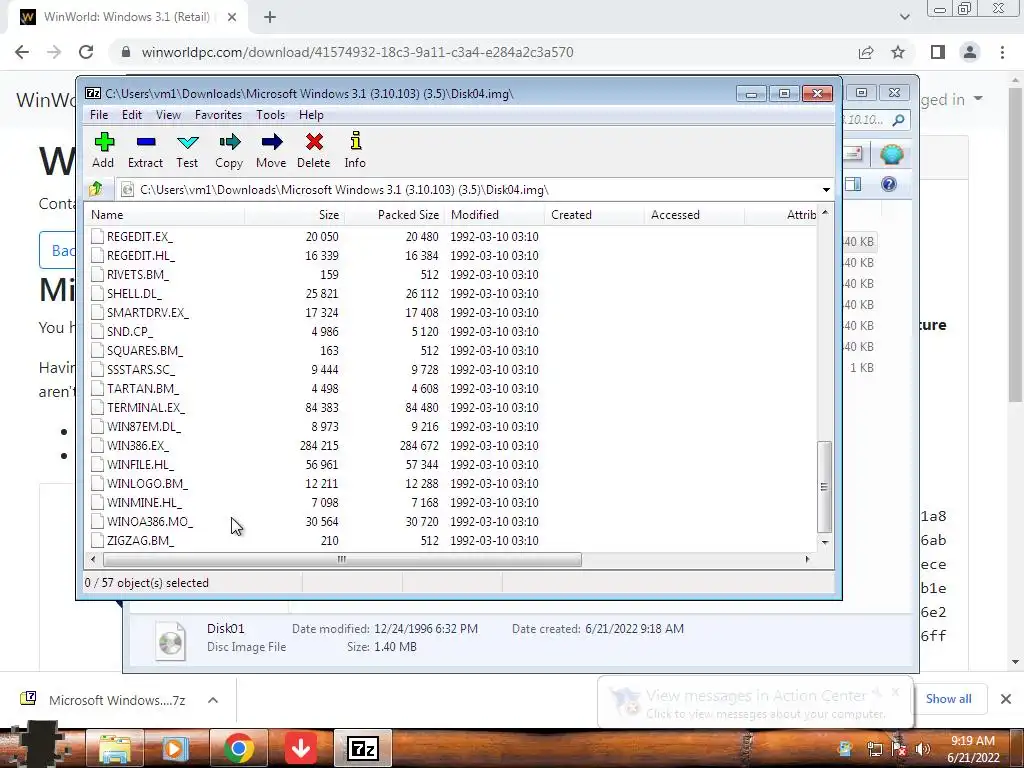Open Windows Explorer taskbar icon
1024x768 pixels.
pos(115,748)
